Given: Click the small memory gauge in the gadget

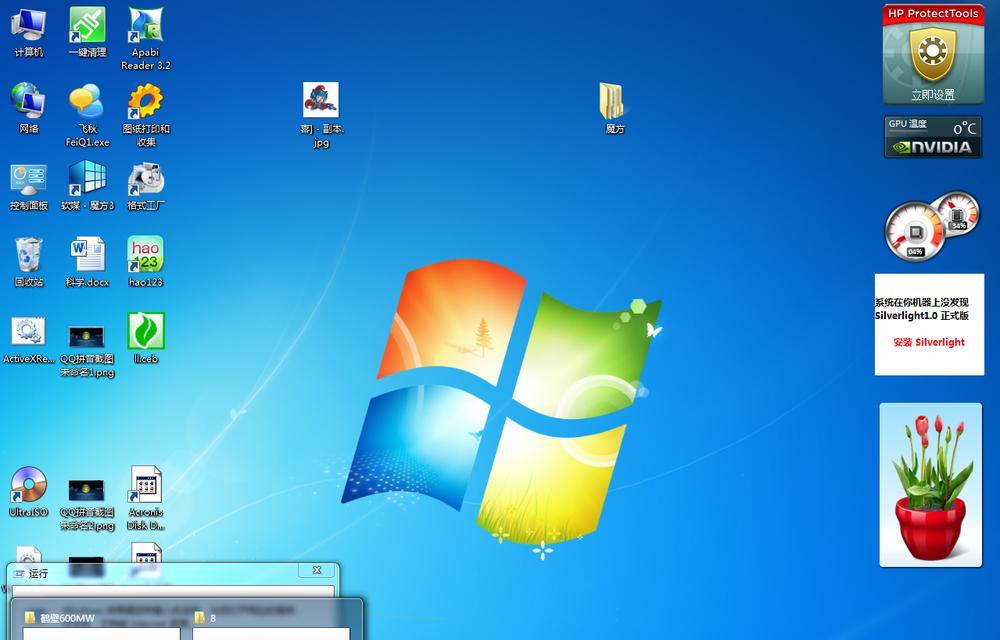Looking at the screenshot, I should coord(959,215).
